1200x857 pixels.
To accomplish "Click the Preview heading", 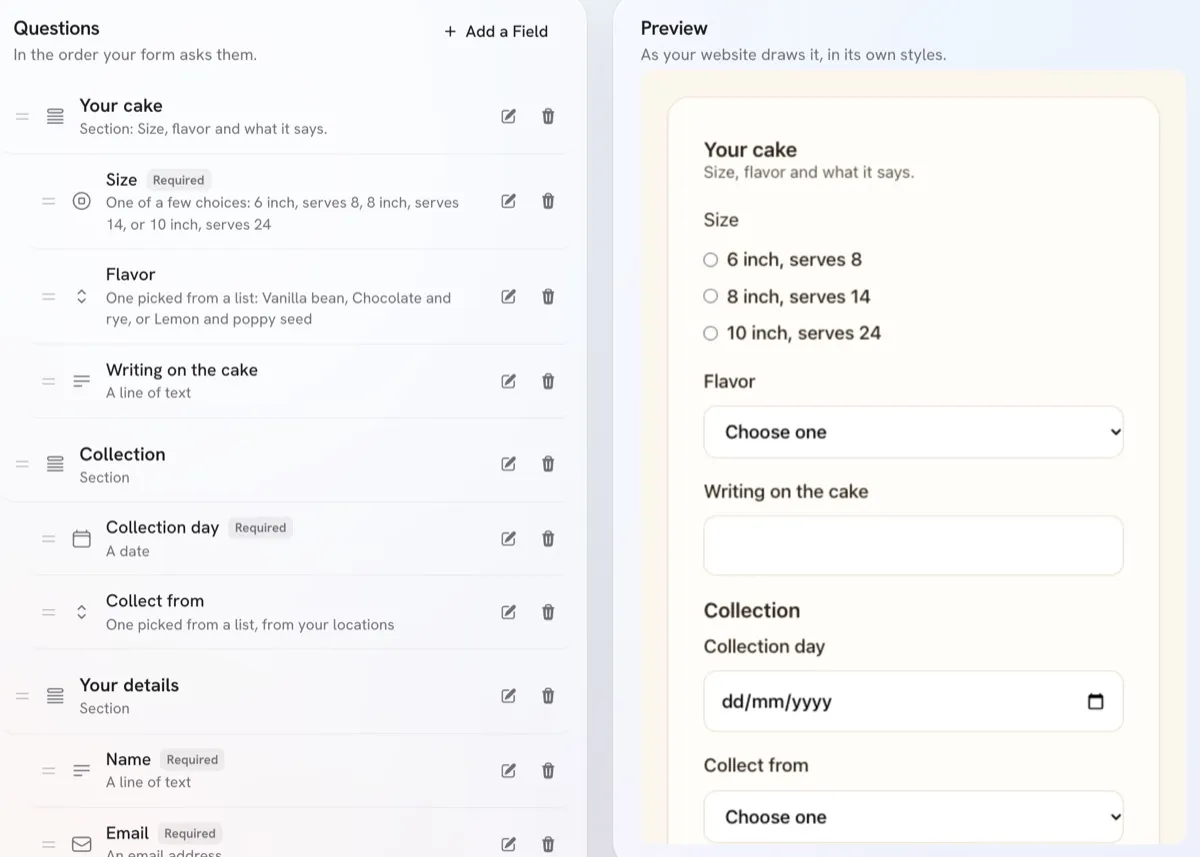I will 674,28.
